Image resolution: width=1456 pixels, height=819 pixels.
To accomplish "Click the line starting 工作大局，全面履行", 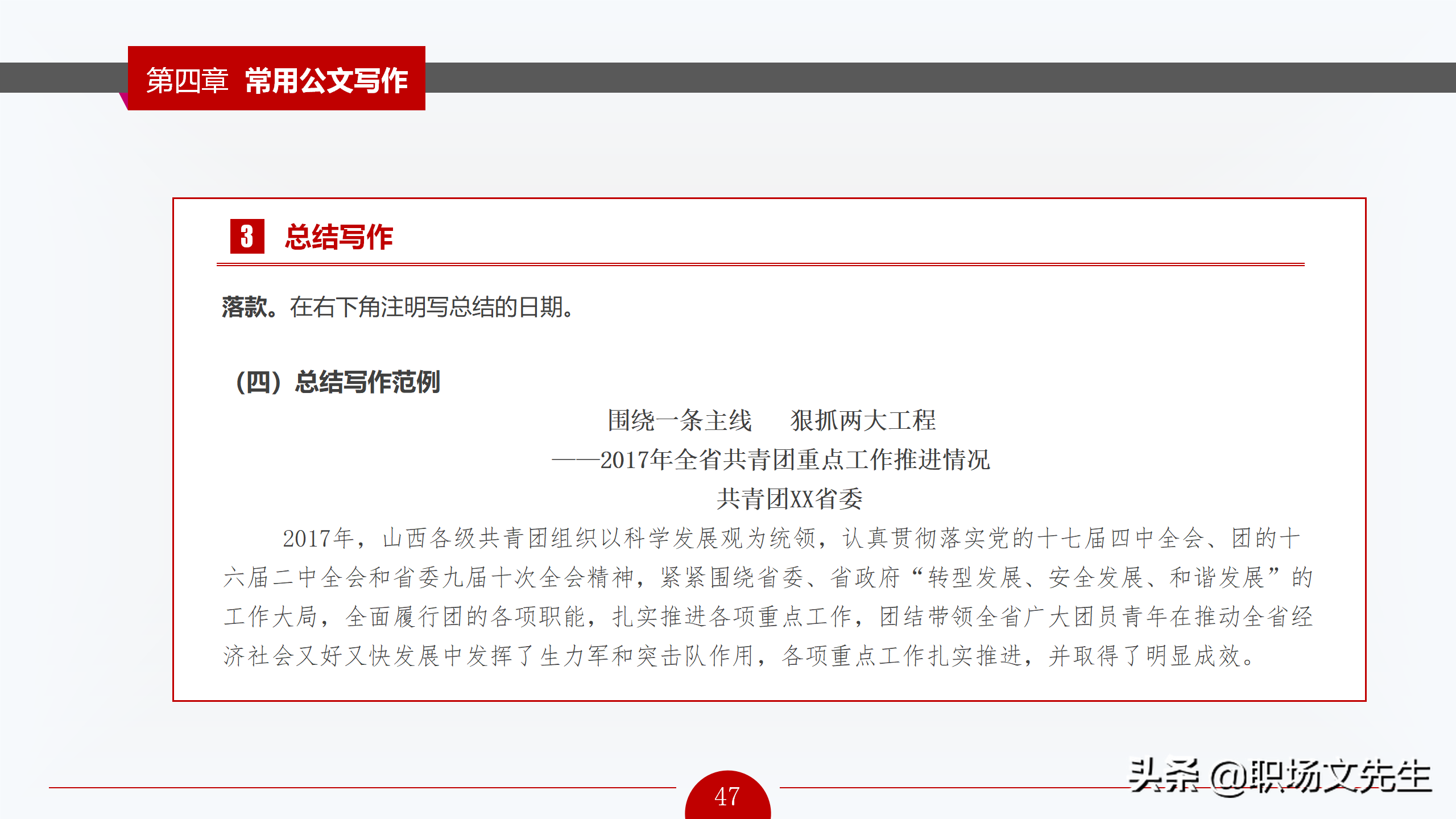I will [x=768, y=617].
